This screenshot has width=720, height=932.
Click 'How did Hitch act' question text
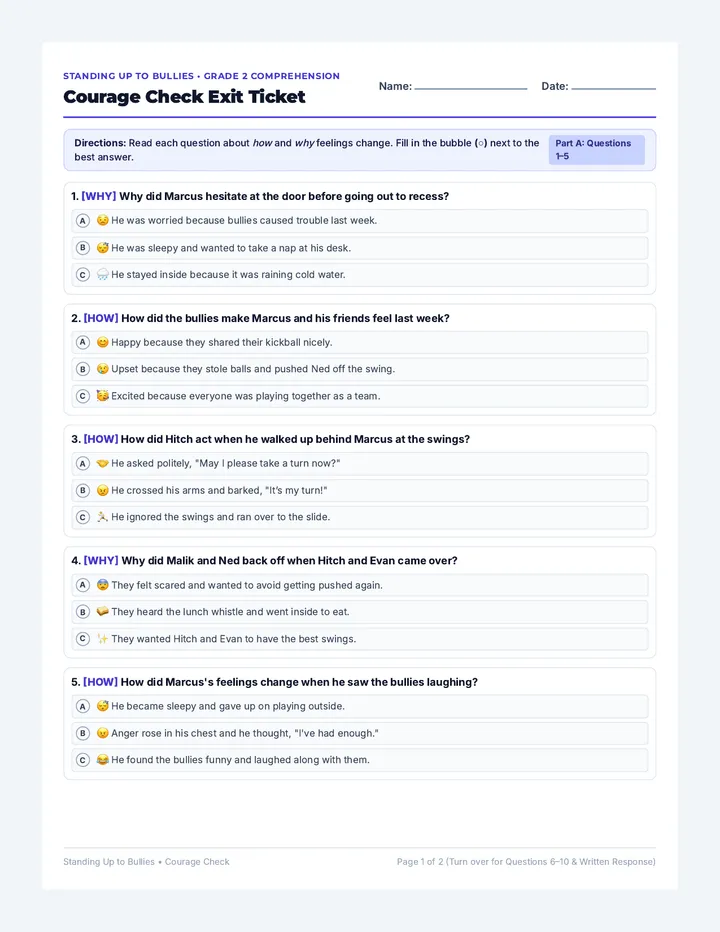pos(295,439)
